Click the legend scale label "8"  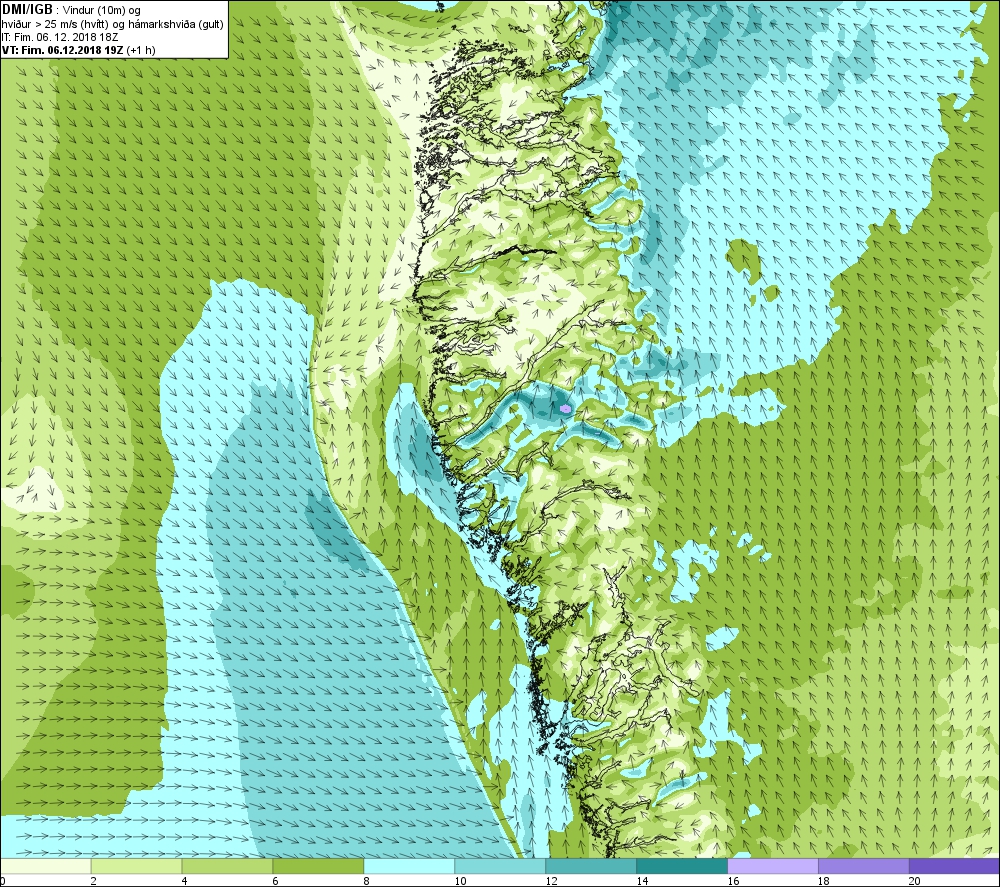(366, 881)
